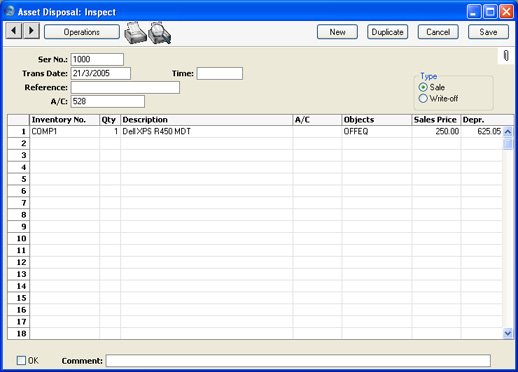This screenshot has width=518, height=372.
Task: Open the Operations menu
Action: point(82,32)
